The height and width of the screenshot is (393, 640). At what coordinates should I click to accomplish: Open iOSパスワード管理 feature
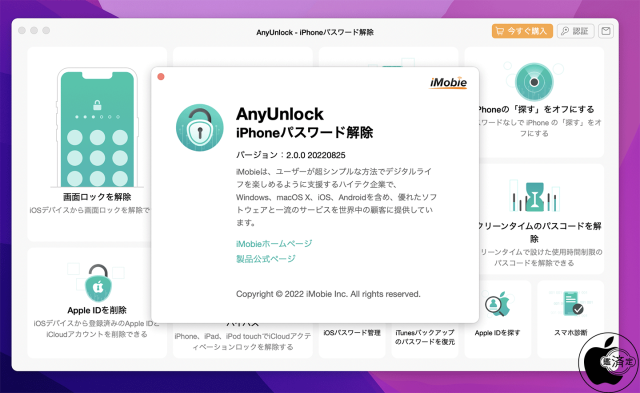(x=352, y=333)
